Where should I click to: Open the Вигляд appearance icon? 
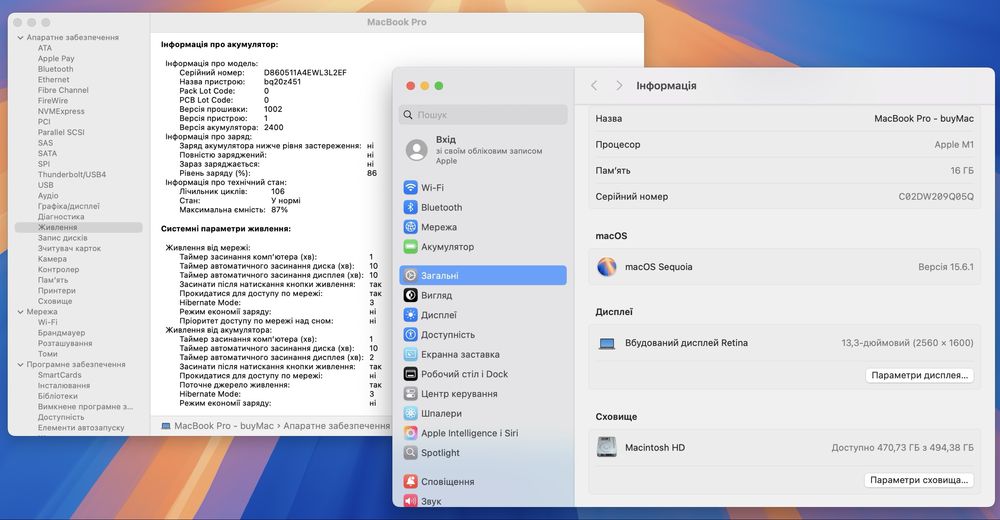coord(411,295)
